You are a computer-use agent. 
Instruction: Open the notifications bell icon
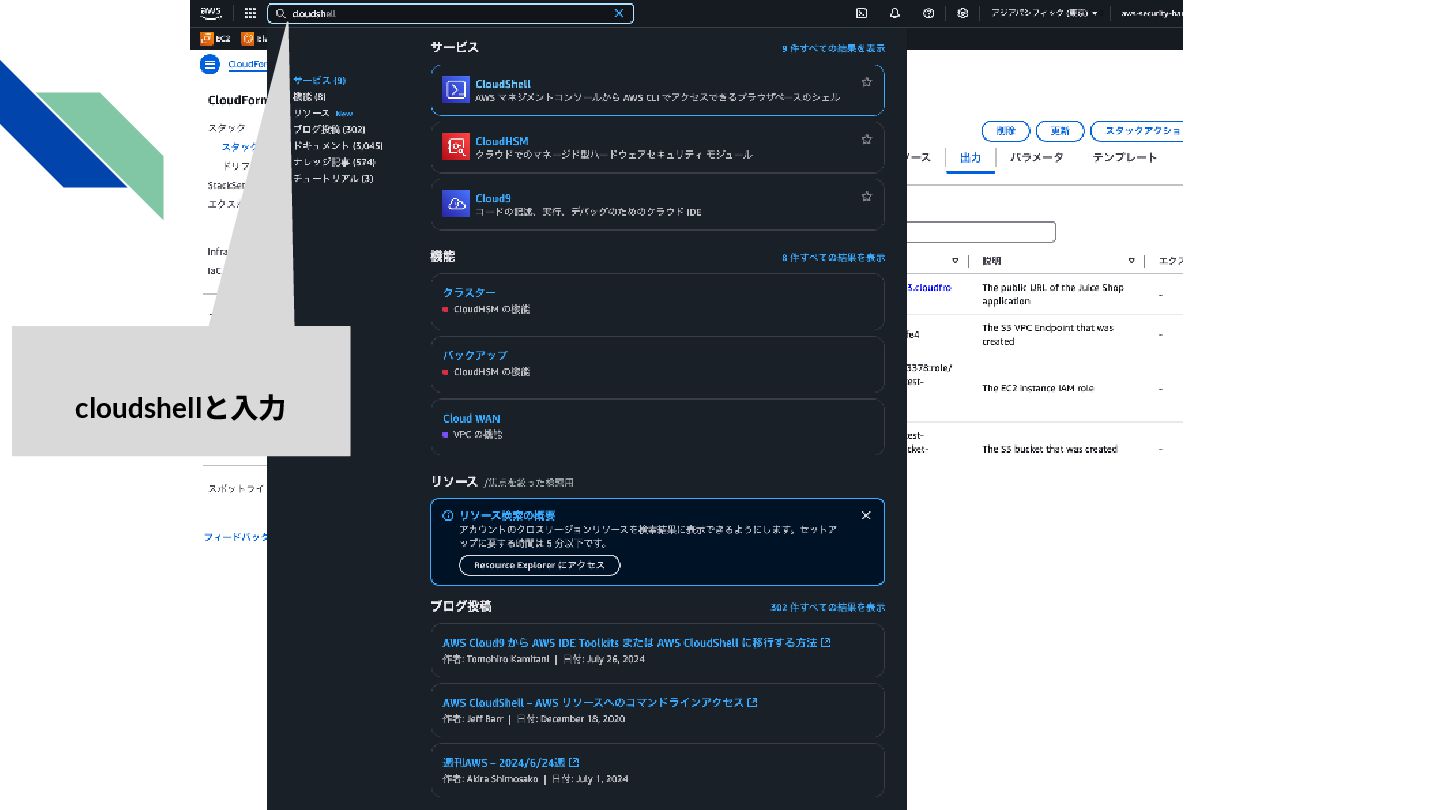click(x=895, y=13)
